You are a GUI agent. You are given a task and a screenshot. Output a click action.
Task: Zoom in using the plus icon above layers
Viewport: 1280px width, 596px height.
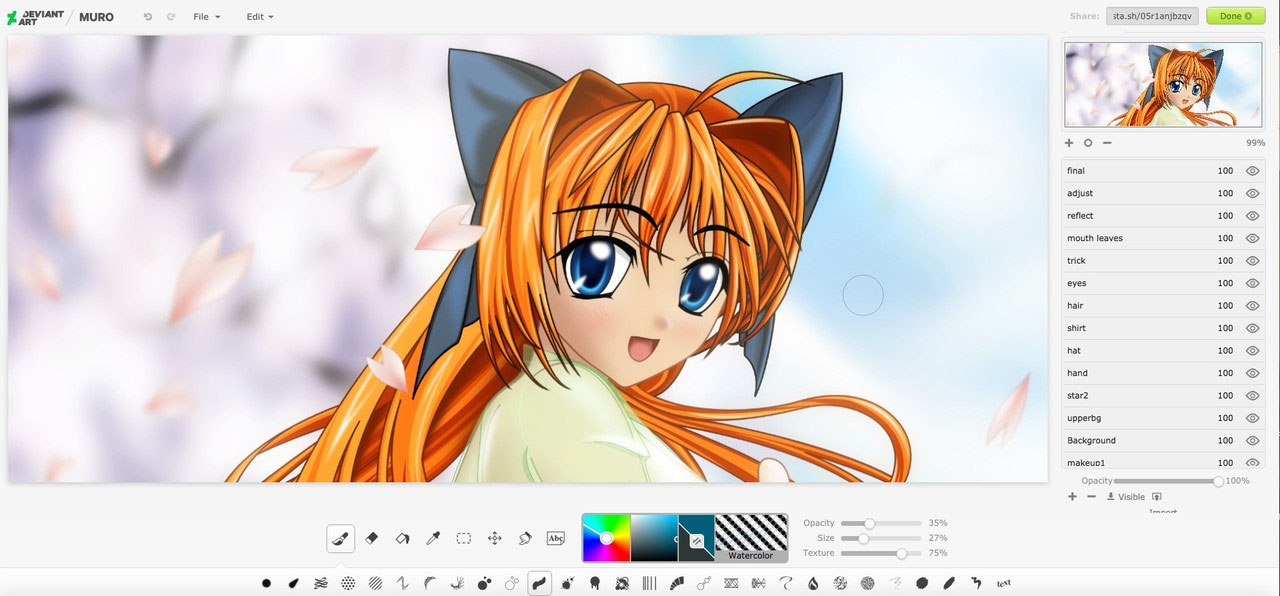(x=1068, y=143)
